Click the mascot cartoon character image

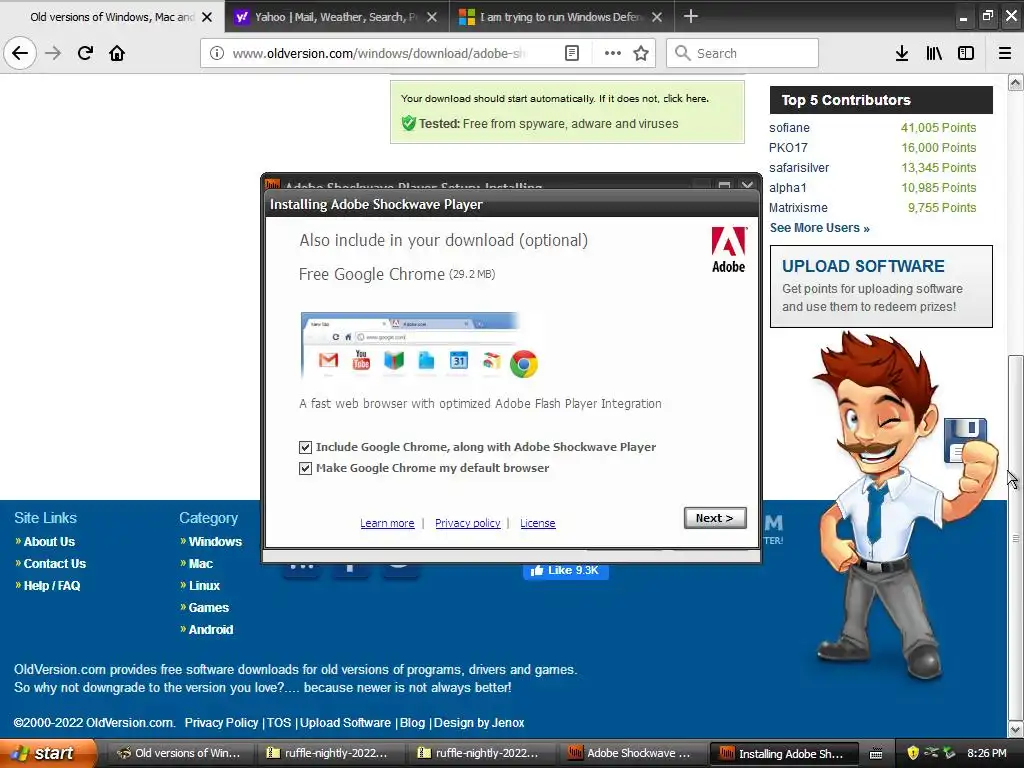point(904,506)
